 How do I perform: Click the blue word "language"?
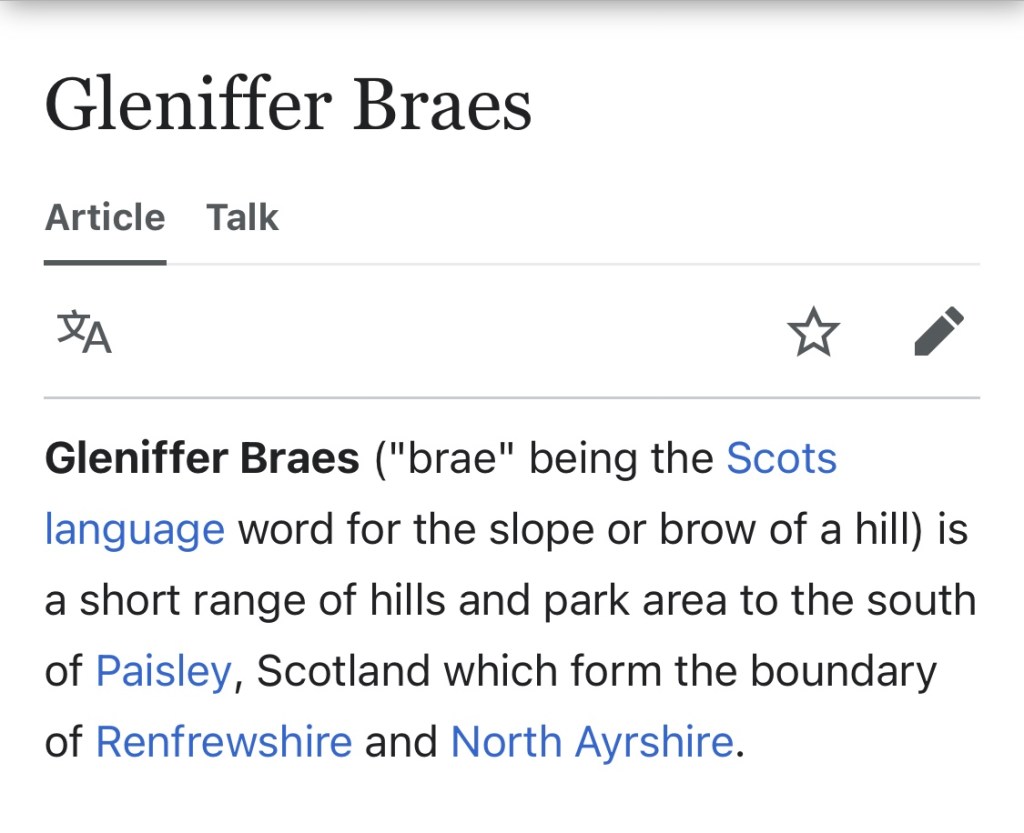point(134,529)
